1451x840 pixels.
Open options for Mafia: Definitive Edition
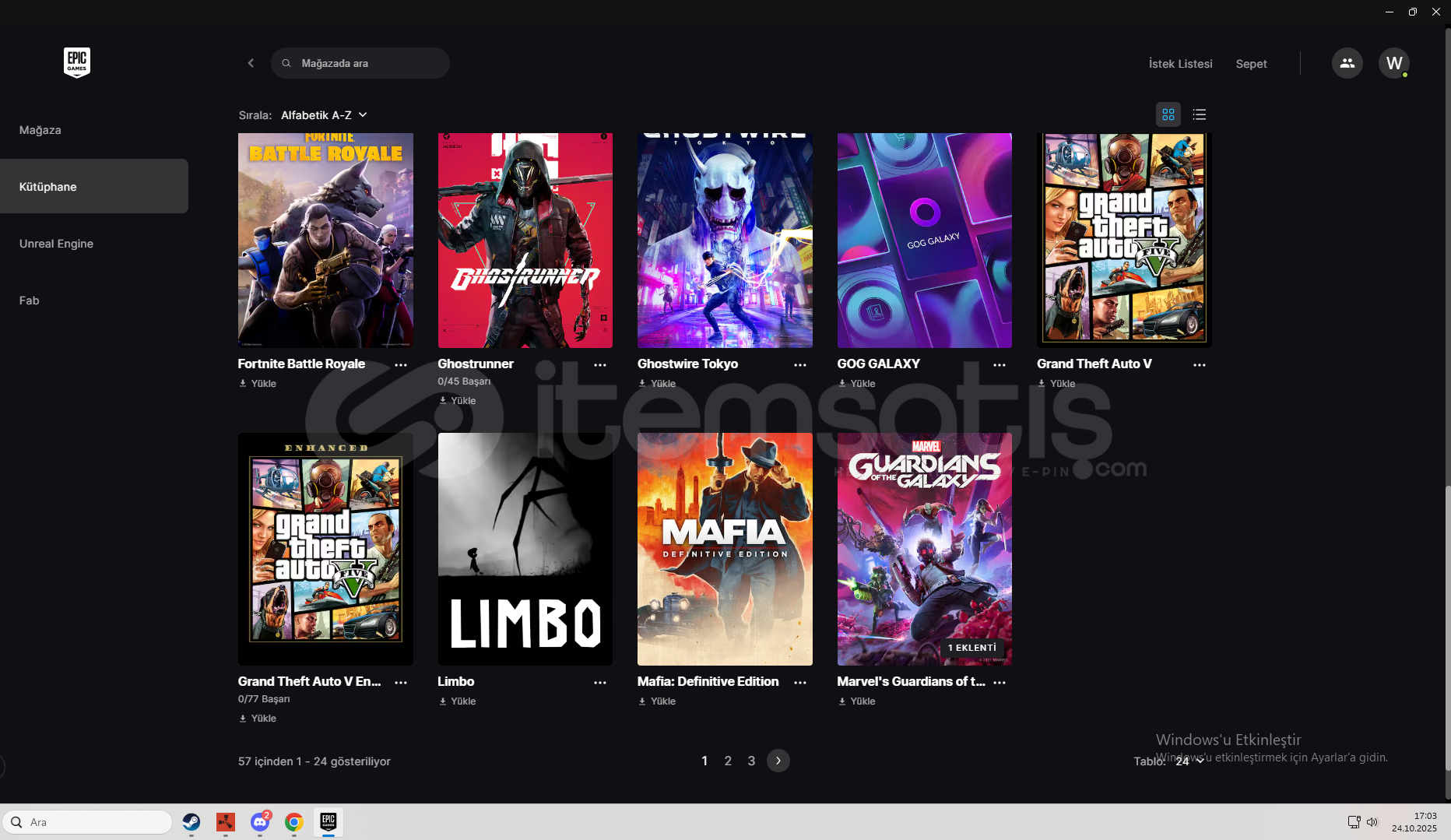point(800,682)
